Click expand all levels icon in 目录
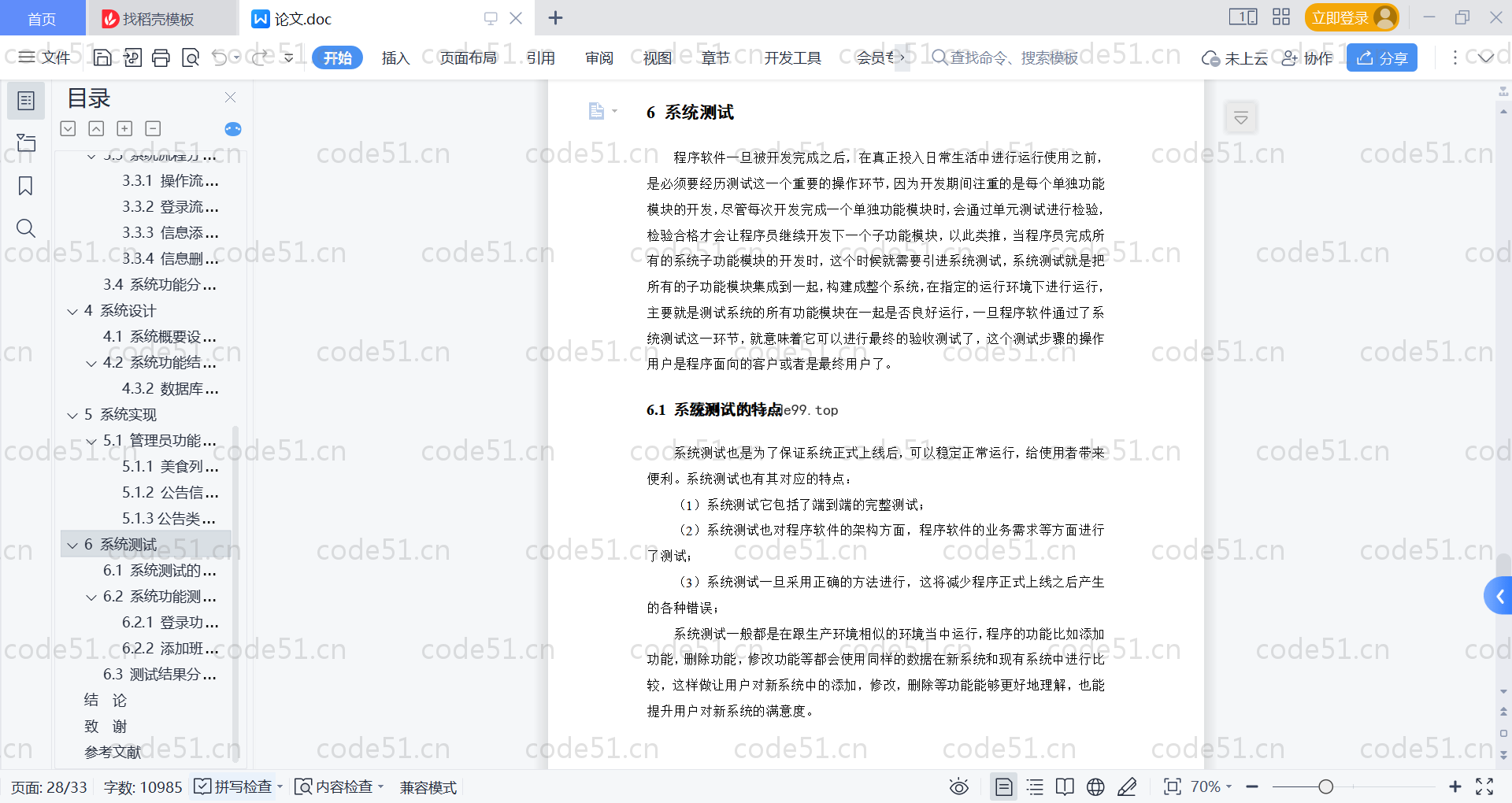1512x803 pixels. pyautogui.click(x=69, y=128)
